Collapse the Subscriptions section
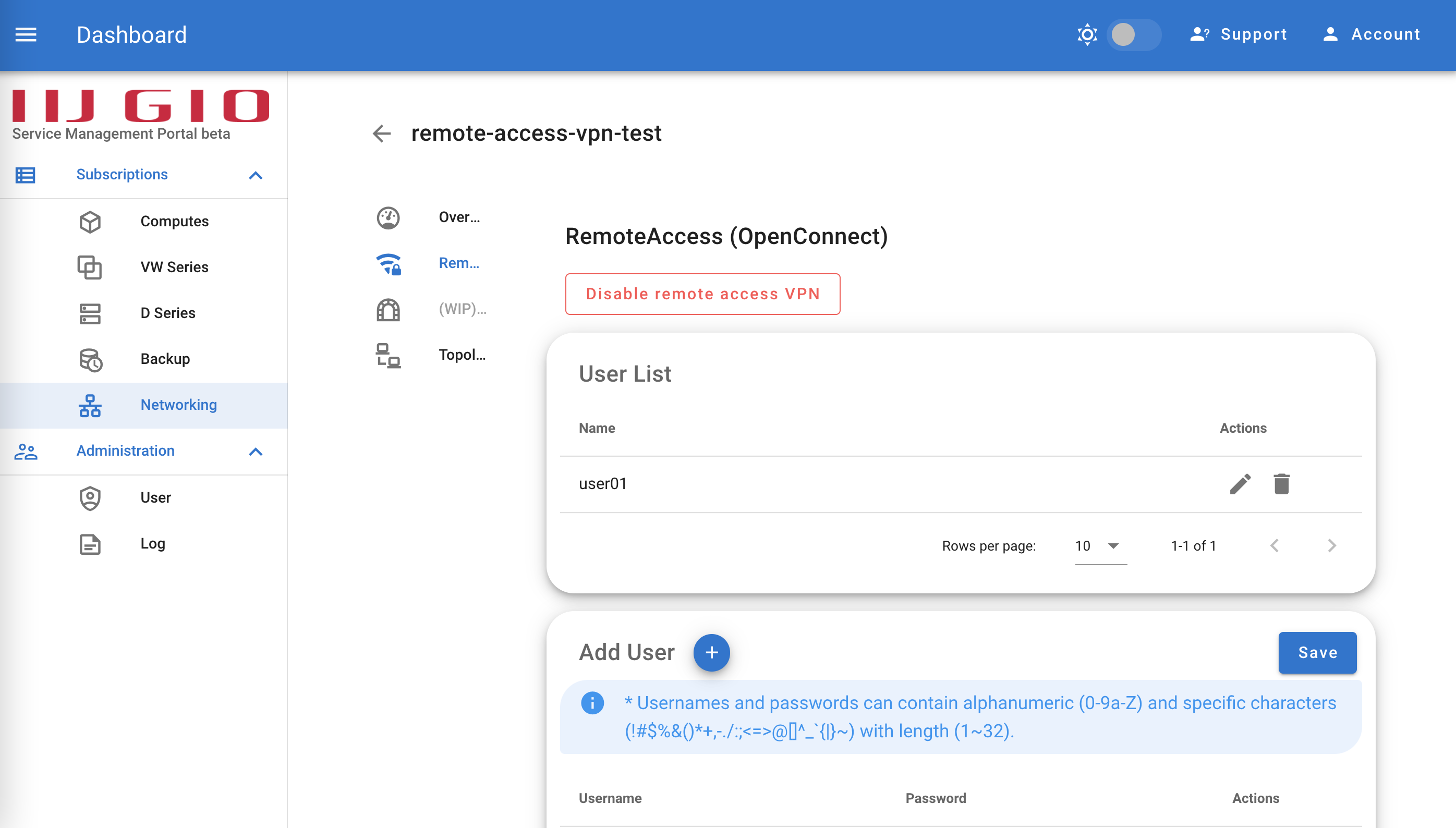This screenshot has width=1456, height=828. pyautogui.click(x=256, y=175)
